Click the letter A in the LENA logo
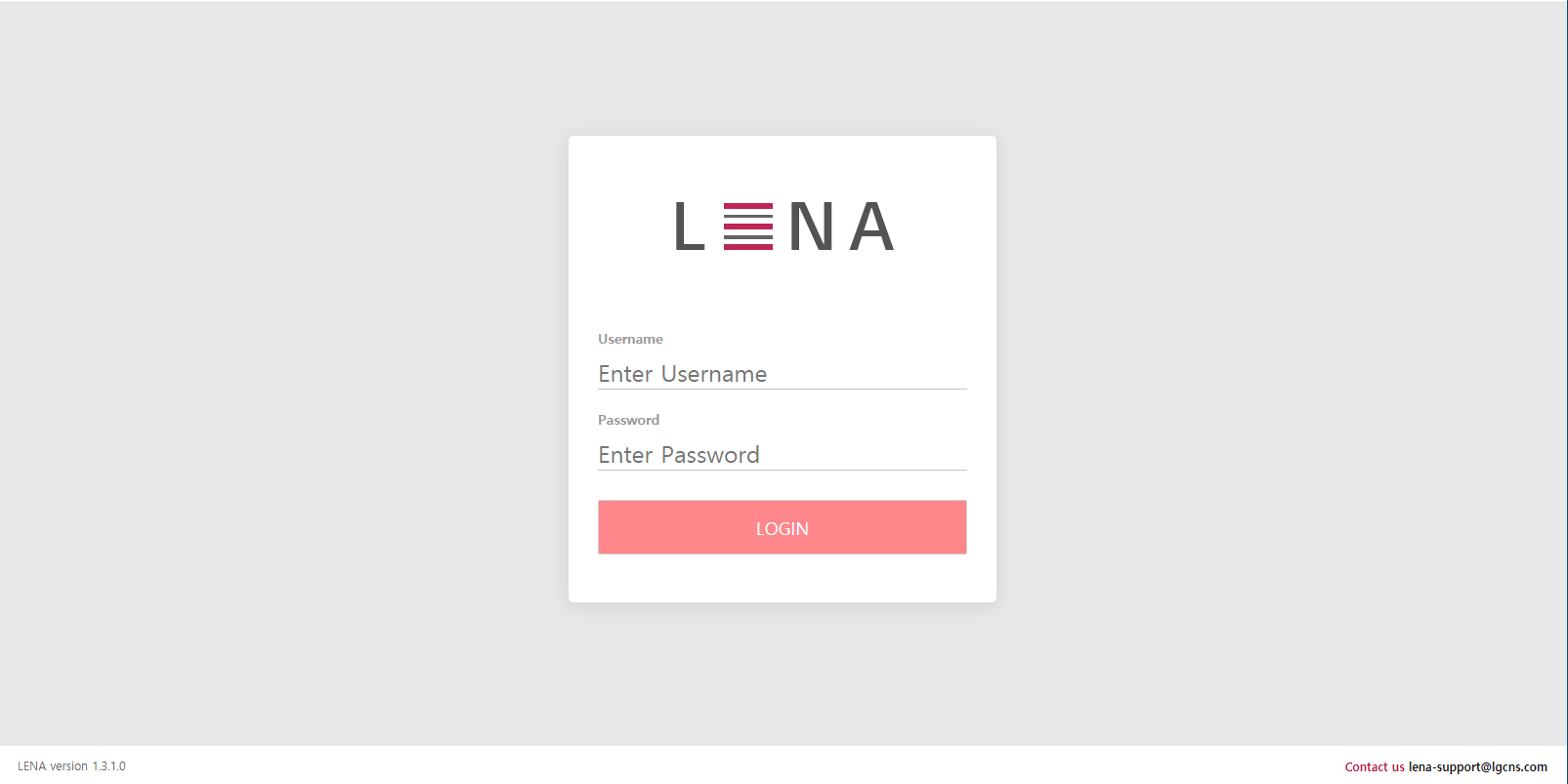 tap(871, 227)
